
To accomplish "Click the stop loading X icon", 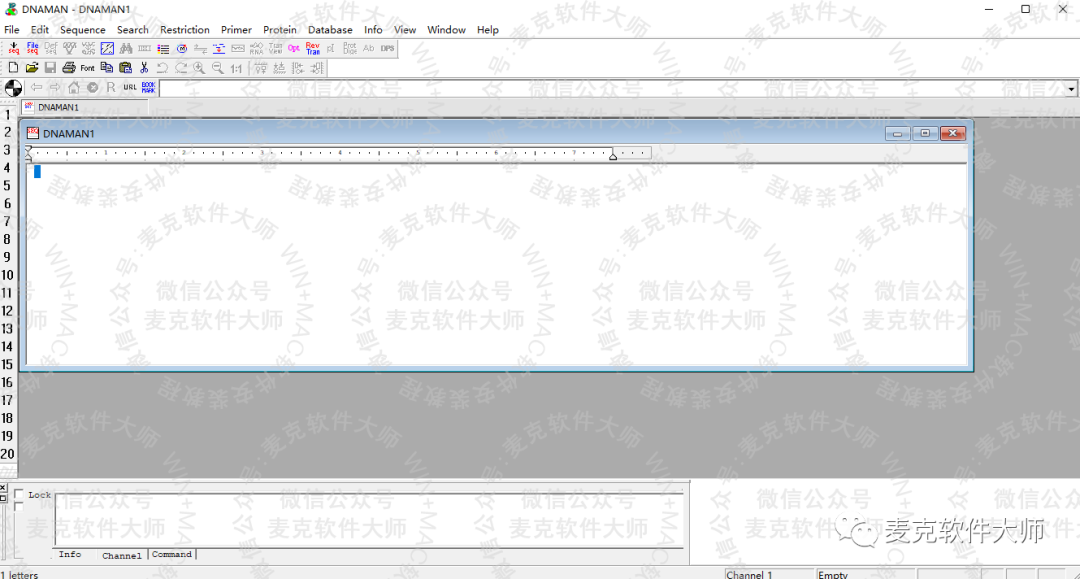I will coord(92,87).
